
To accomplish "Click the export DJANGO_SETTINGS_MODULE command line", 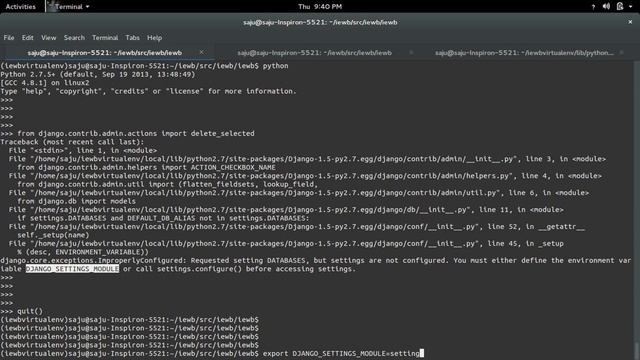I will pyautogui.click(x=212, y=353).
